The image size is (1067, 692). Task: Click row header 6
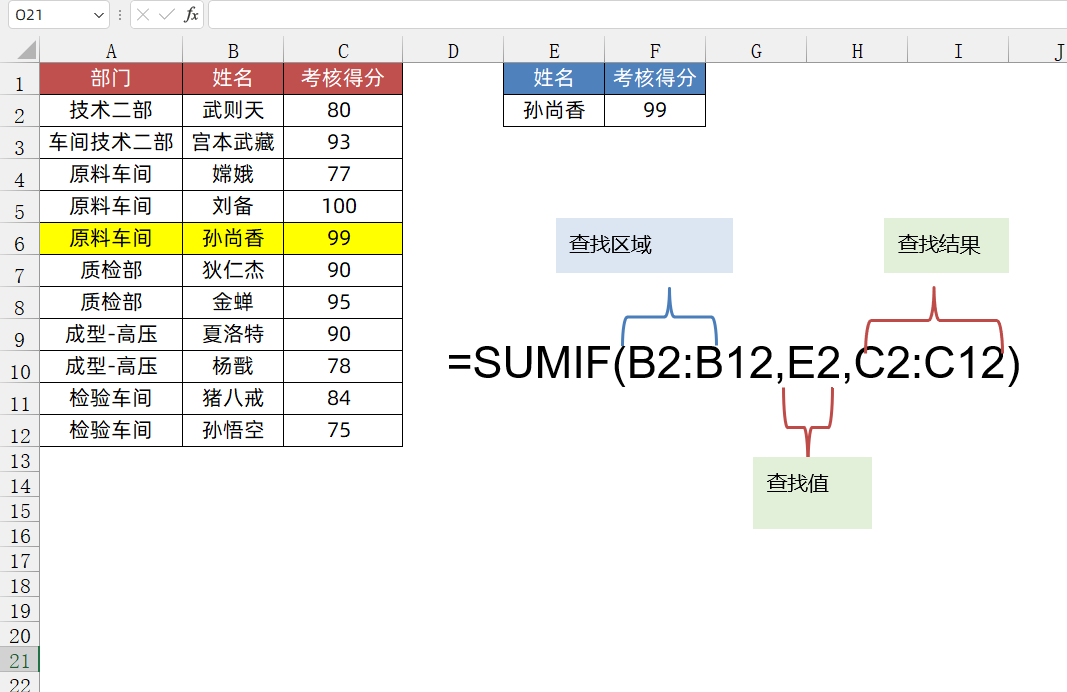pyautogui.click(x=19, y=240)
